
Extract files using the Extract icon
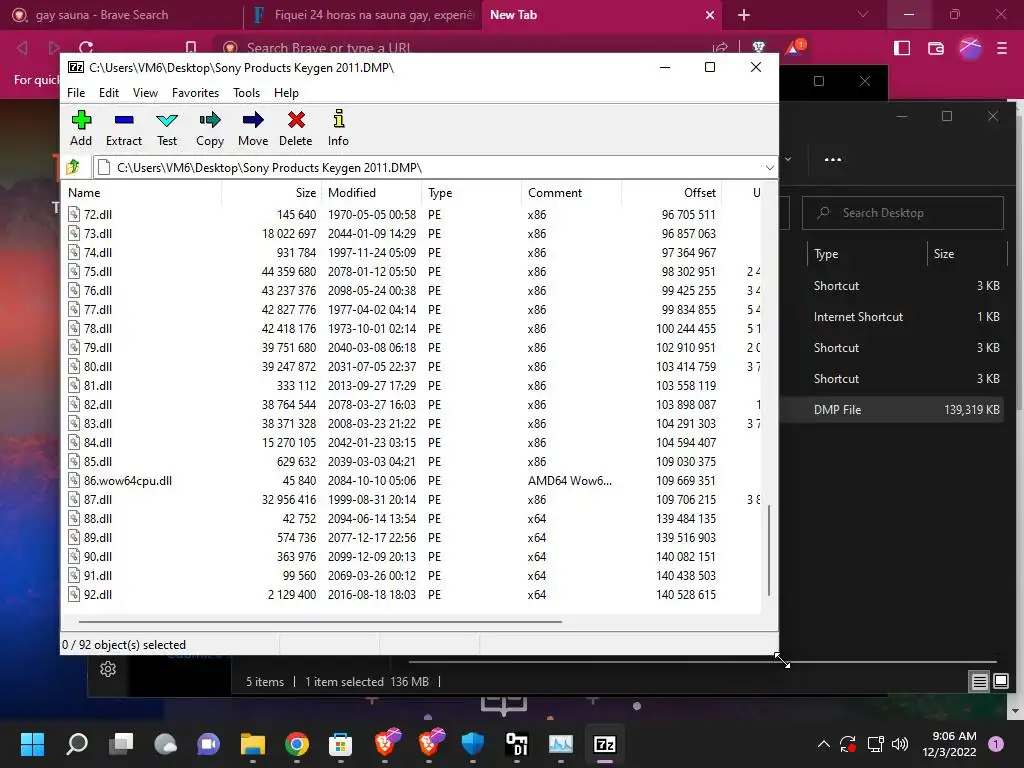(123, 128)
